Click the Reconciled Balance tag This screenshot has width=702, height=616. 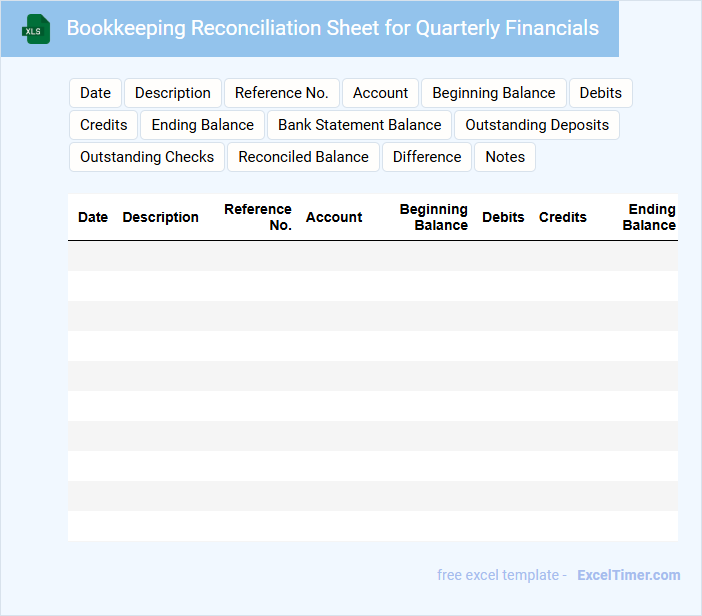click(303, 157)
